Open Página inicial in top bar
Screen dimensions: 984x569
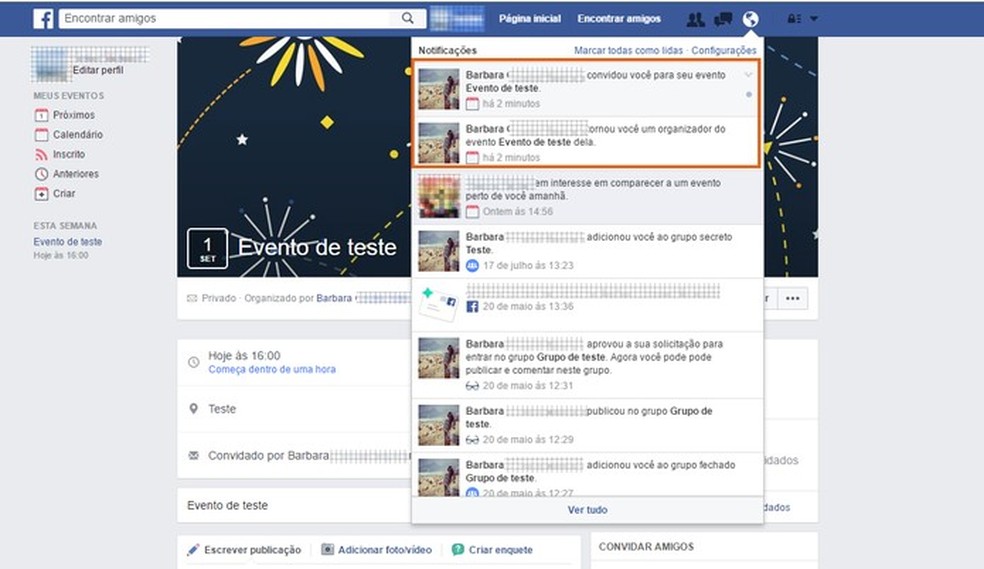(530, 19)
